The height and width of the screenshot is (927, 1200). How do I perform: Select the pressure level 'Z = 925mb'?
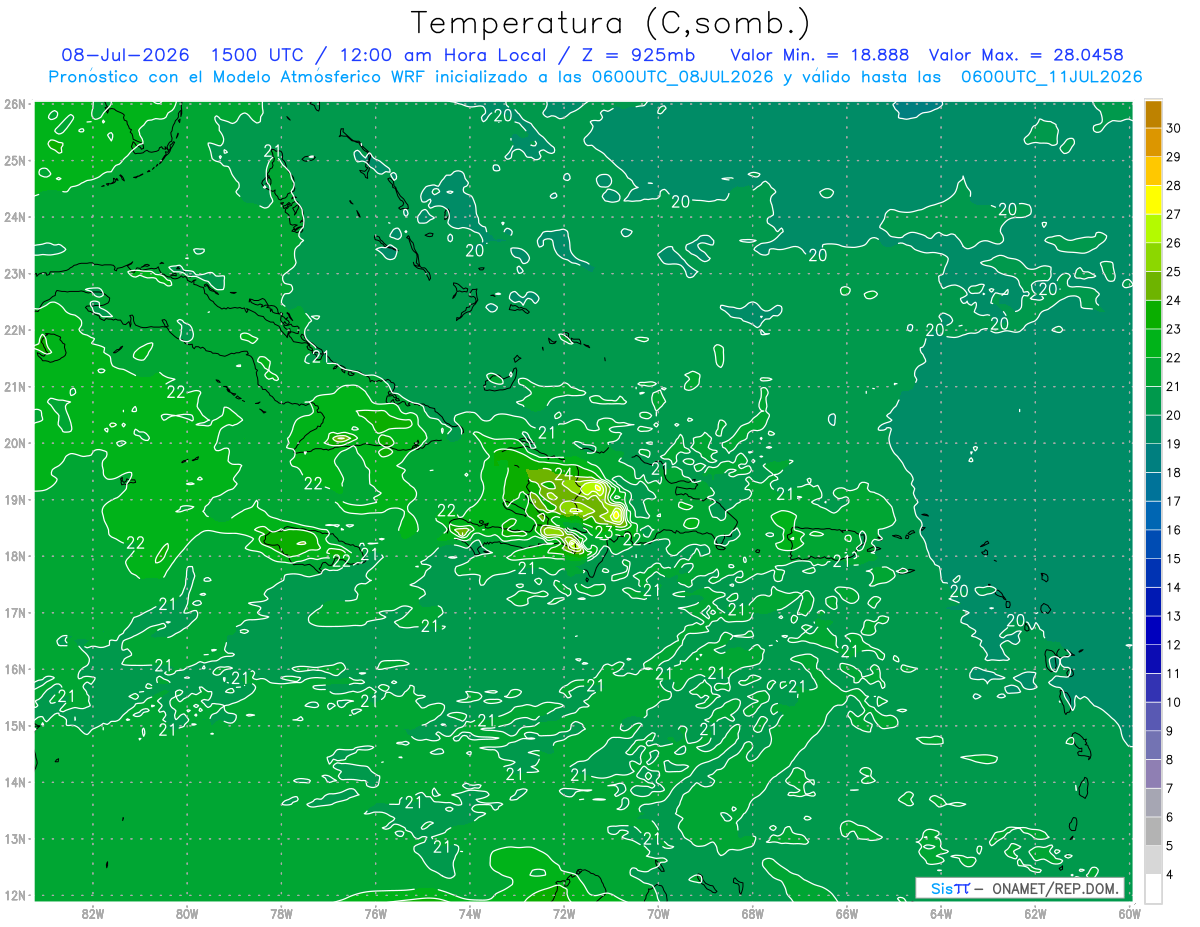[x=639, y=55]
